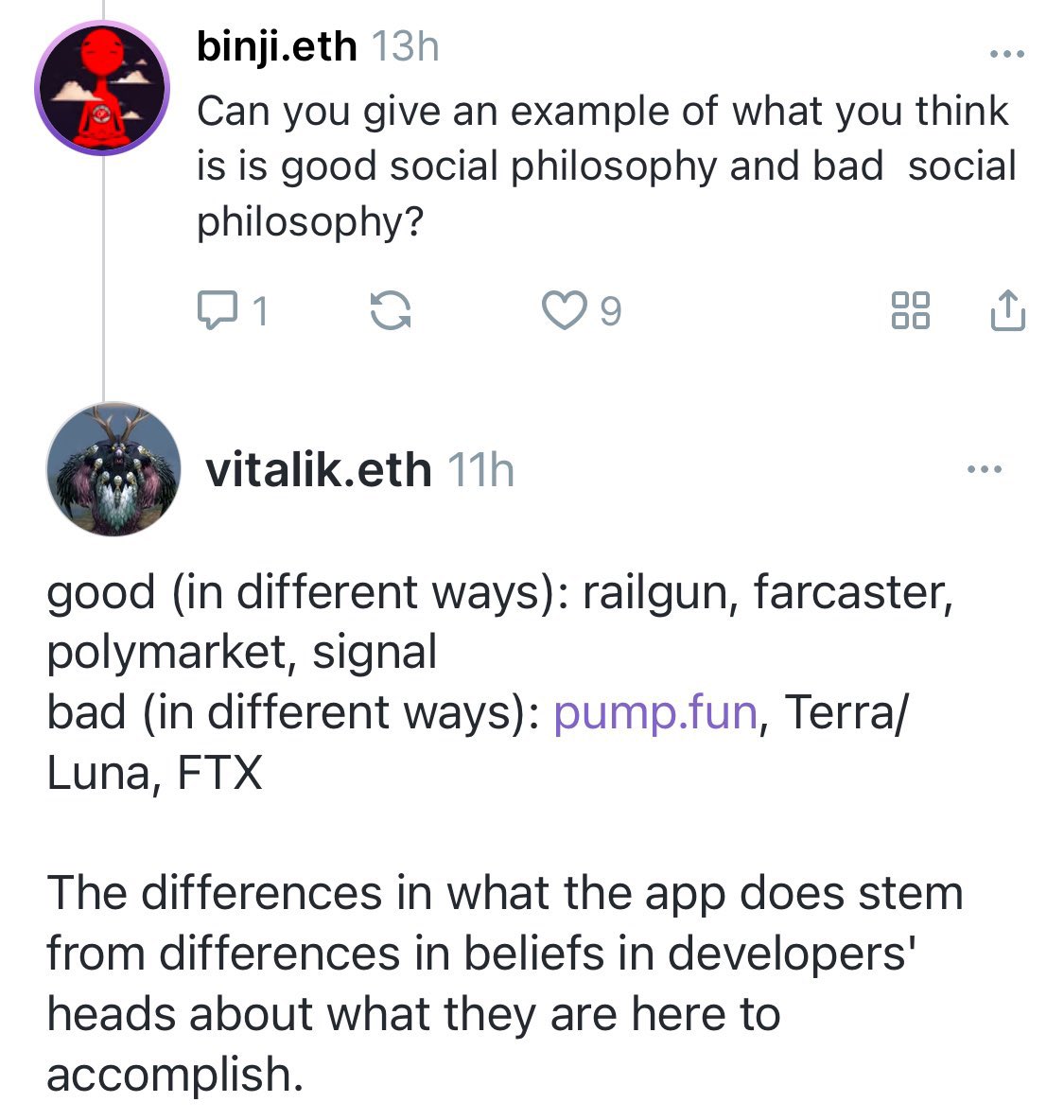Open more options for binji.eth's post
Screen dimensions: 1064x1120
coord(1006,54)
